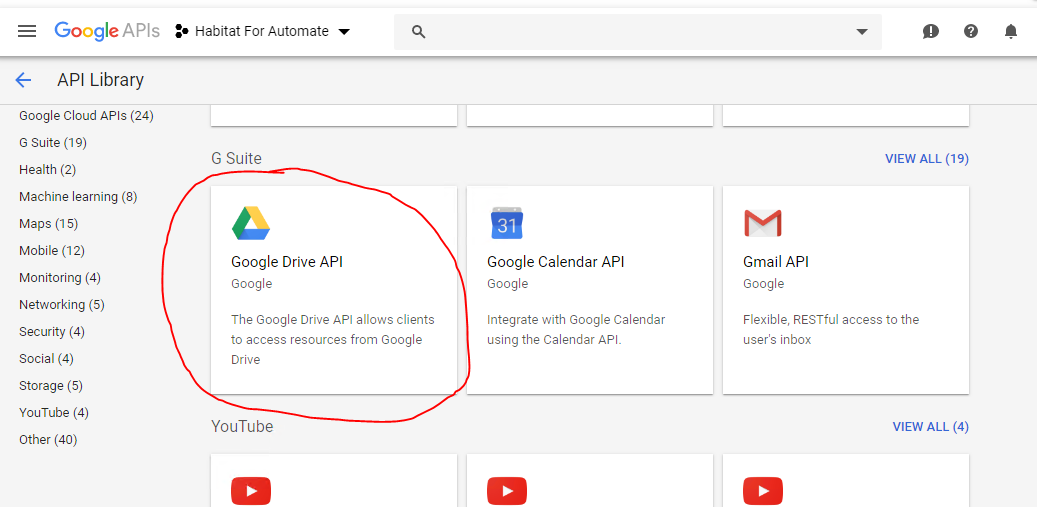
Task: Filter by YouTube (4) category
Action: 54,412
